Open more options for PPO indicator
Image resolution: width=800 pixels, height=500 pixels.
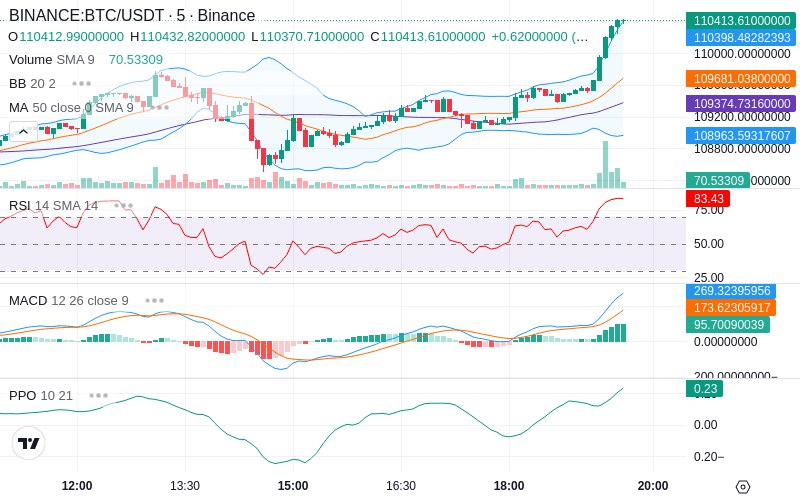98,395
